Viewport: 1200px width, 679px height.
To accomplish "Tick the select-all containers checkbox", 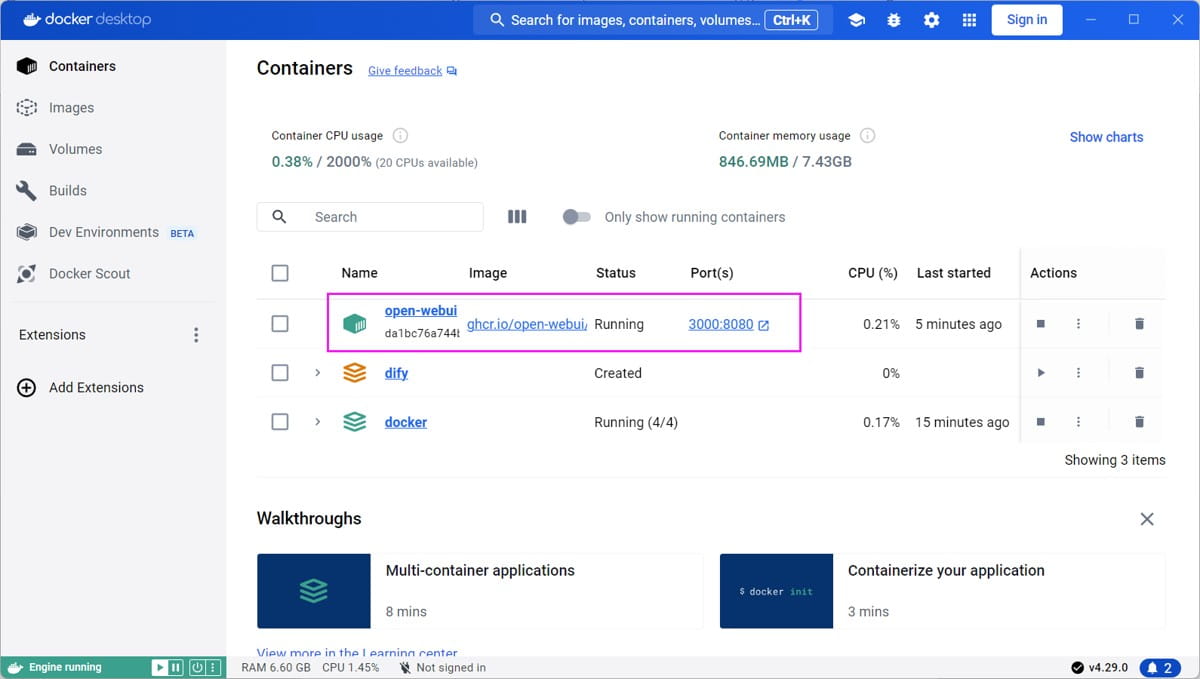I will pos(280,273).
